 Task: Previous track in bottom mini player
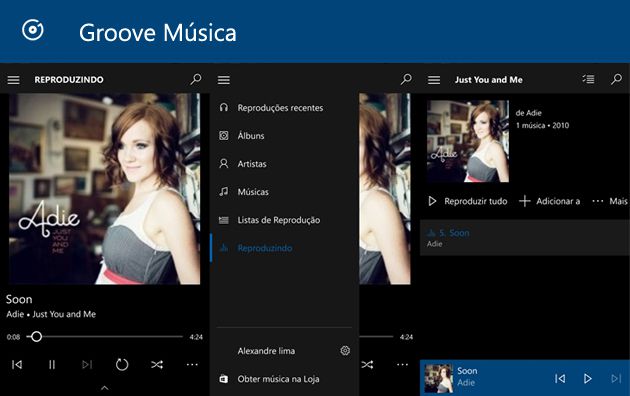[x=560, y=378]
